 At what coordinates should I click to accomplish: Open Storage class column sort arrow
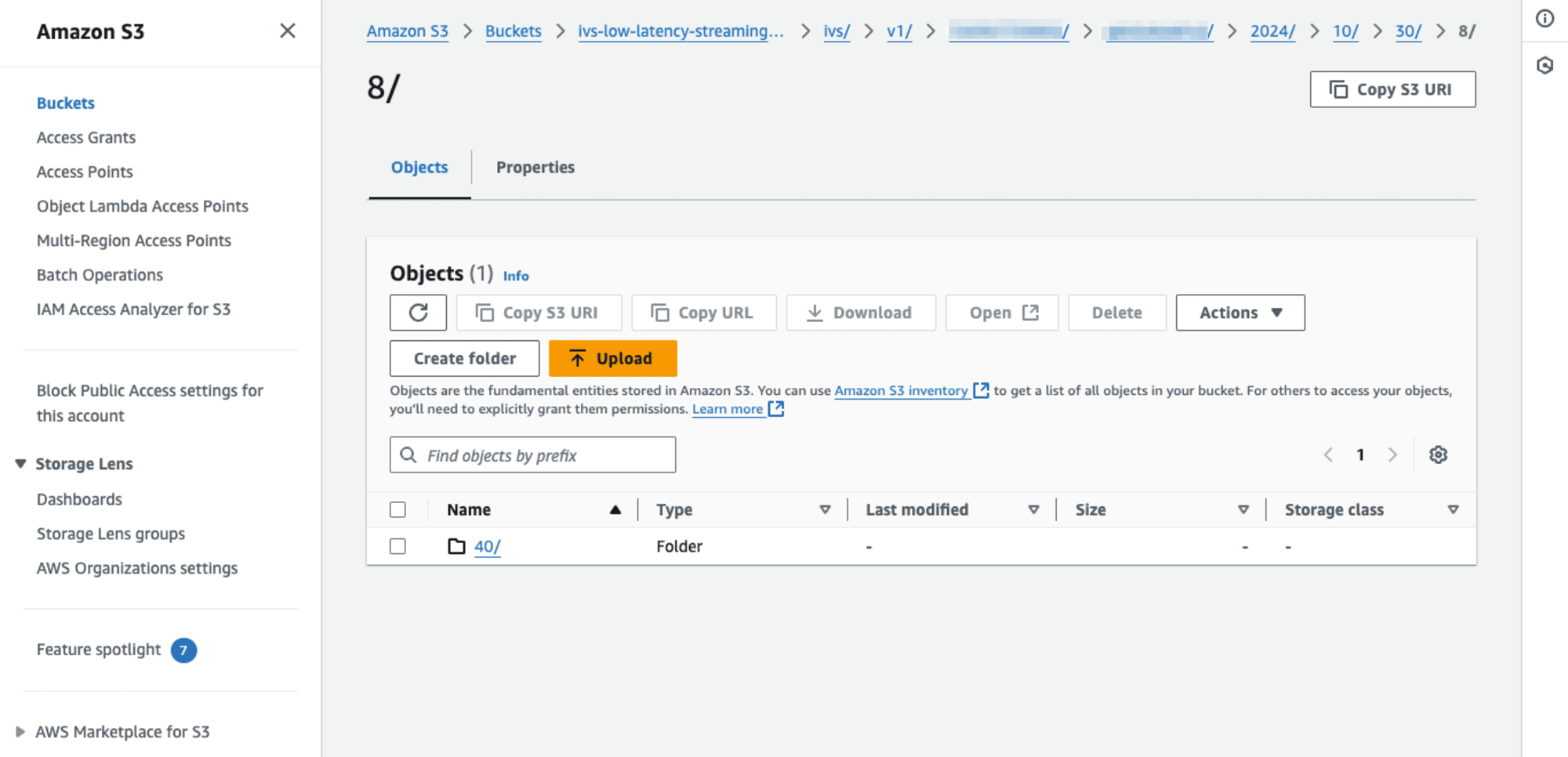(x=1453, y=509)
